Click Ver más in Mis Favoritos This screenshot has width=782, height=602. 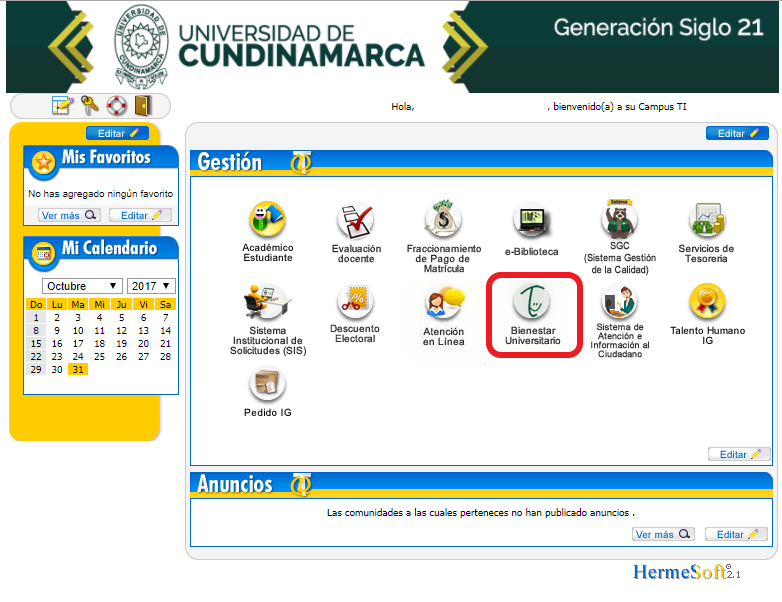pyautogui.click(x=69, y=215)
